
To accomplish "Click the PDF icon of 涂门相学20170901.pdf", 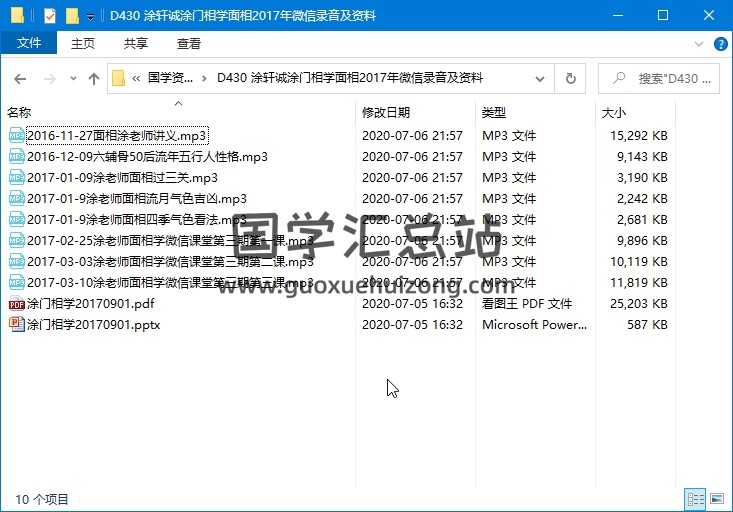I will [16, 304].
